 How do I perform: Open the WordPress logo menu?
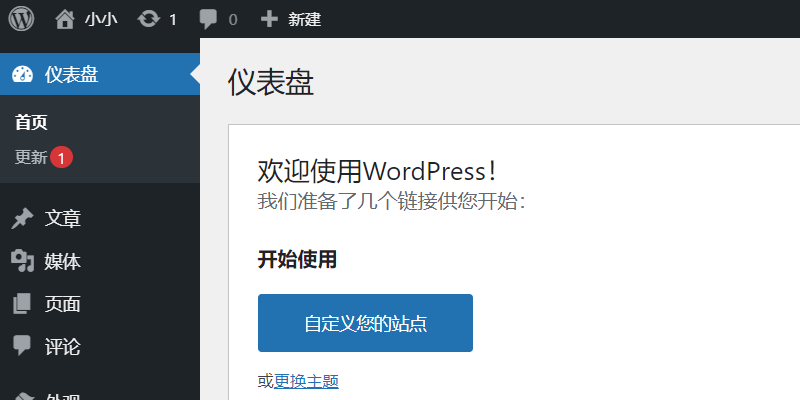(x=21, y=19)
